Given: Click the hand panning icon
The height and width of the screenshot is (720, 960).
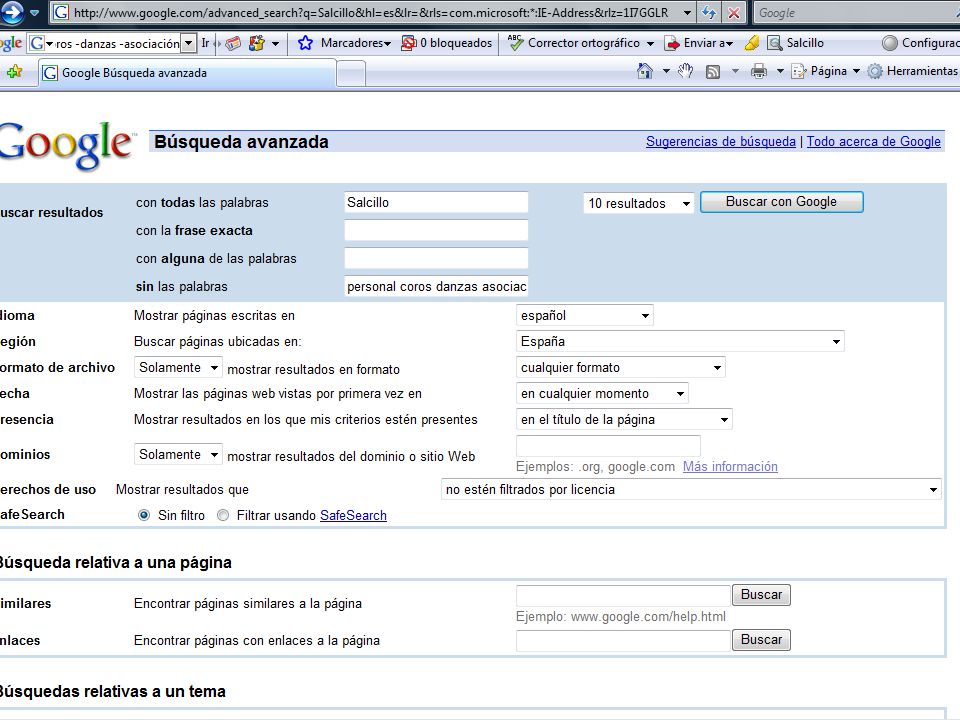Looking at the screenshot, I should (685, 71).
